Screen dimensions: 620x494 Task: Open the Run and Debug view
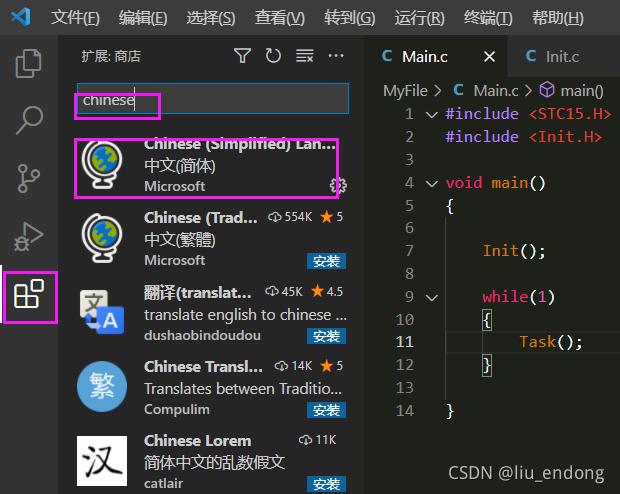28,237
